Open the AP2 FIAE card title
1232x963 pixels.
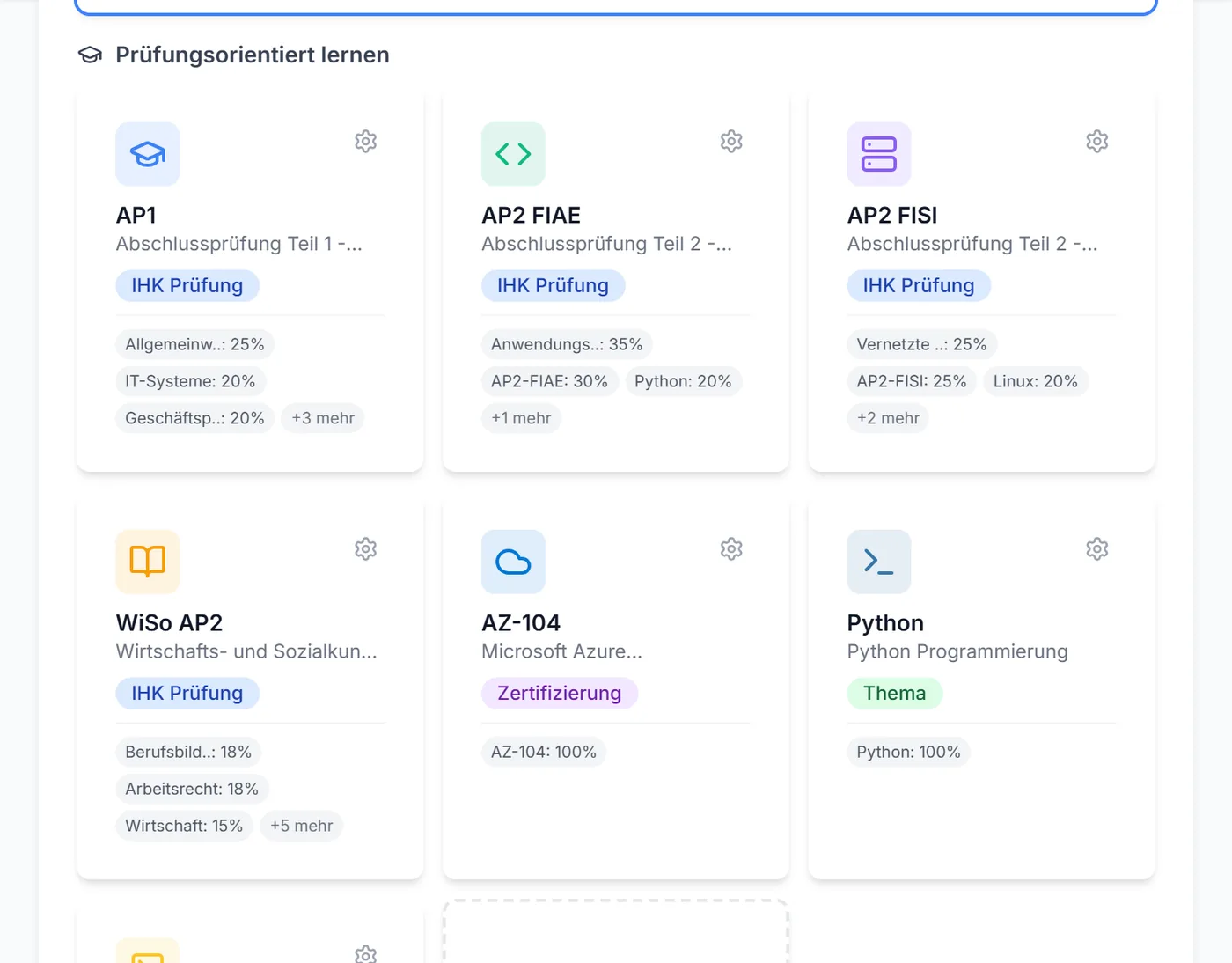click(532, 215)
